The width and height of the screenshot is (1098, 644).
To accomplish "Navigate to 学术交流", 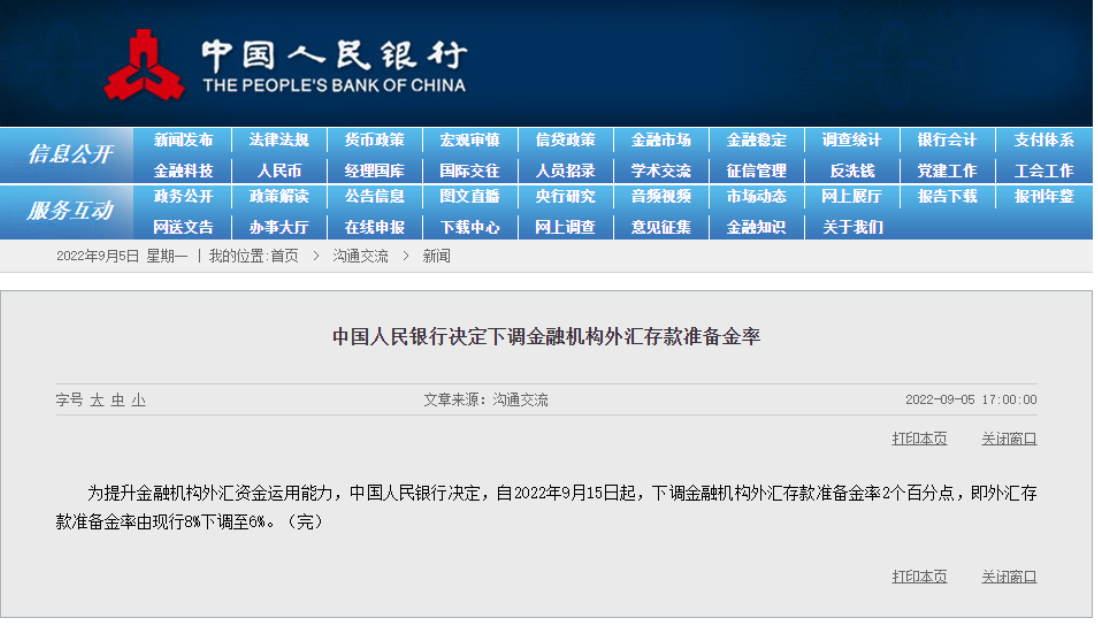I will coord(661,171).
